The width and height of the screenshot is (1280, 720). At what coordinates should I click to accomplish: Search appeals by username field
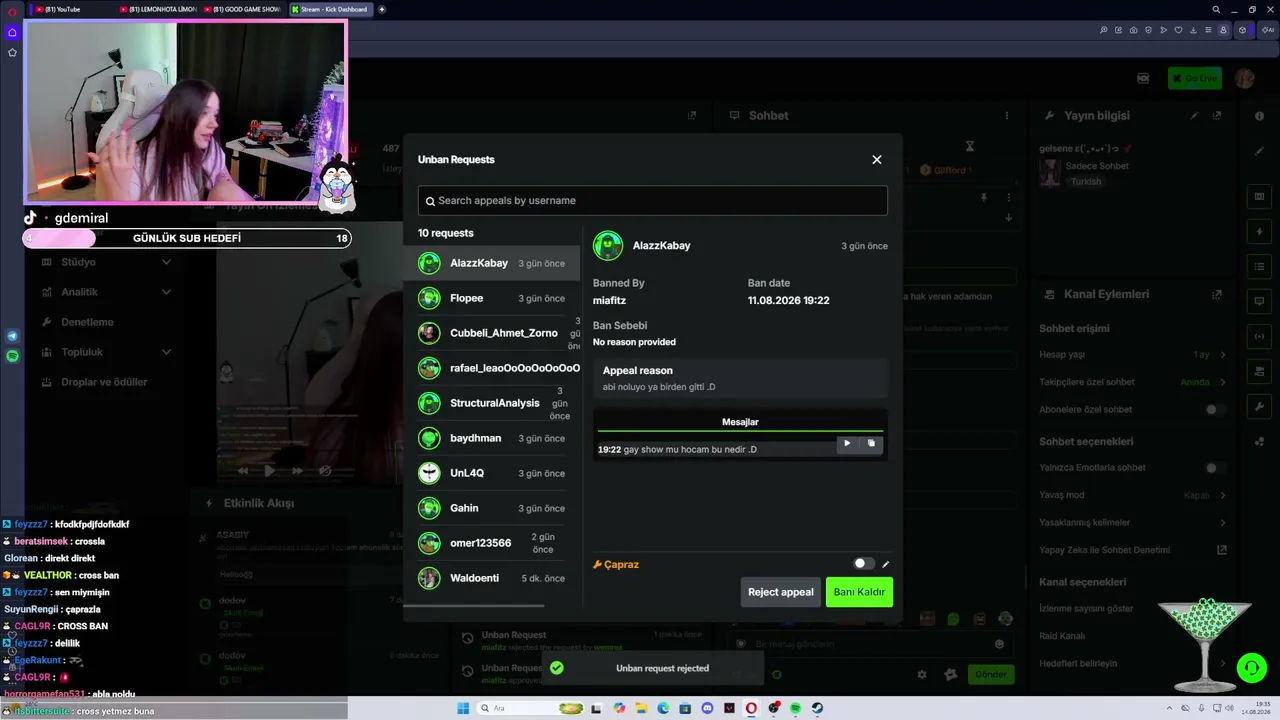coord(652,201)
